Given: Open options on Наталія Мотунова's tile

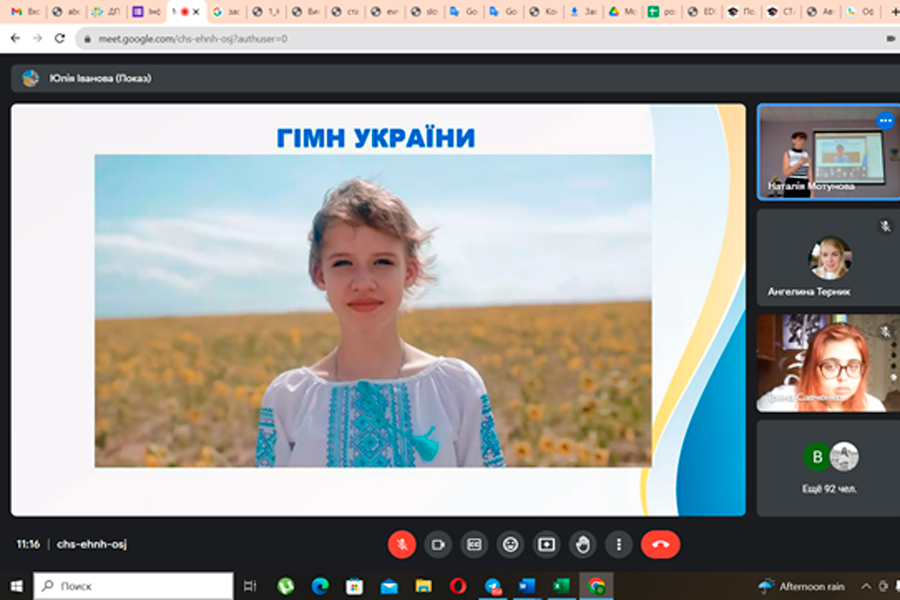Looking at the screenshot, I should click(x=885, y=121).
